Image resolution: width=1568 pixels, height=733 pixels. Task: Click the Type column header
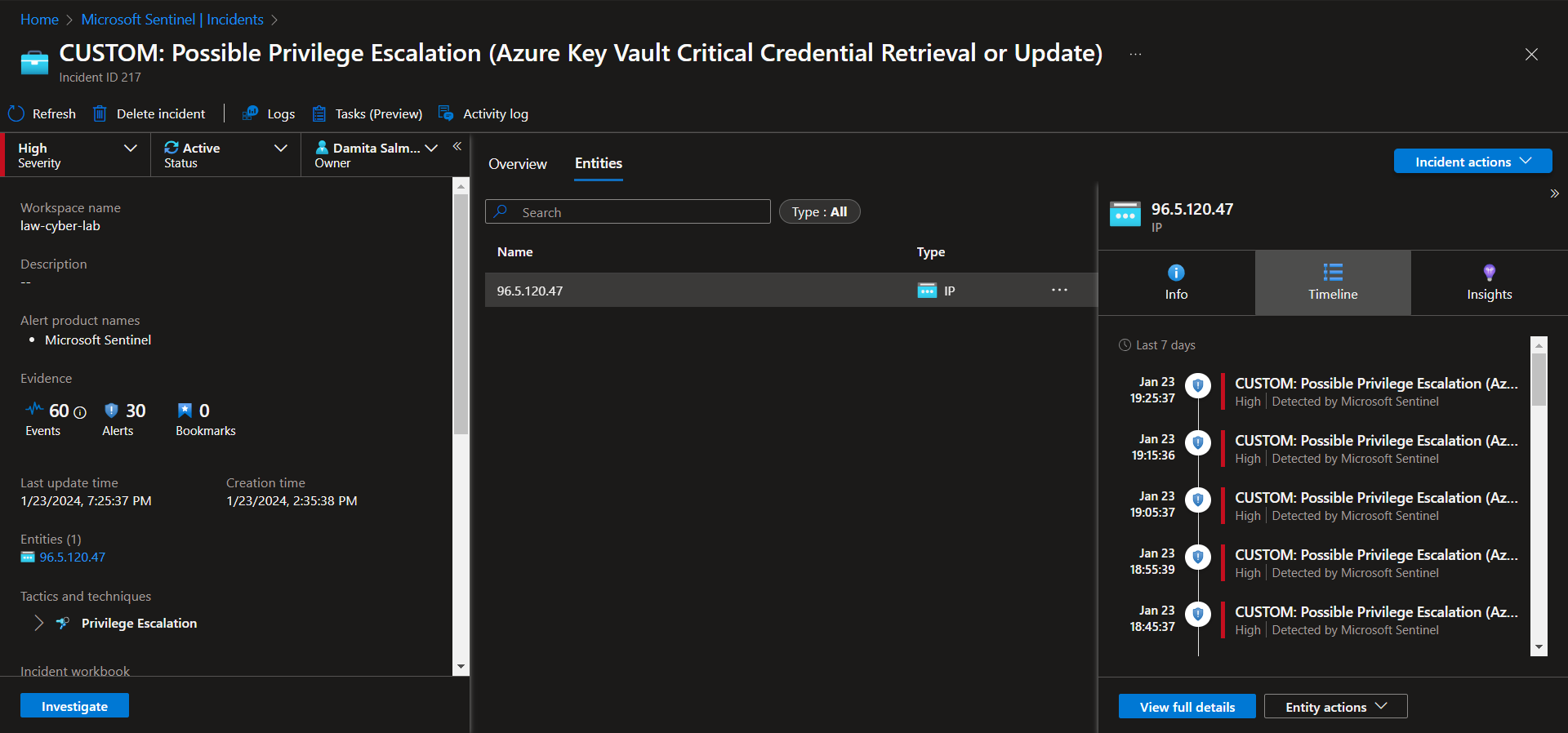coord(930,252)
